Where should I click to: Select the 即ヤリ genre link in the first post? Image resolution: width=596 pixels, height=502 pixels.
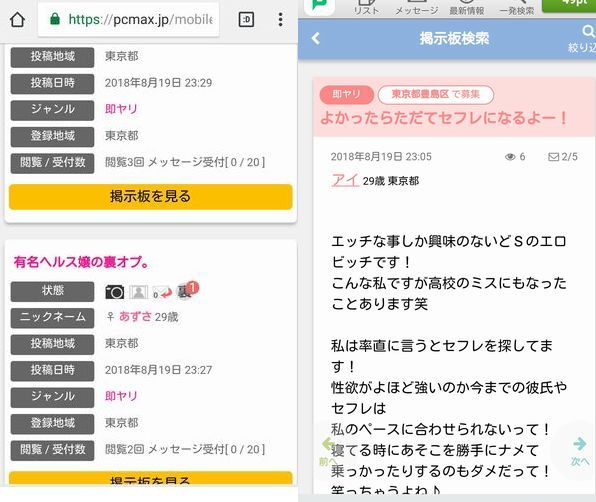click(x=121, y=109)
